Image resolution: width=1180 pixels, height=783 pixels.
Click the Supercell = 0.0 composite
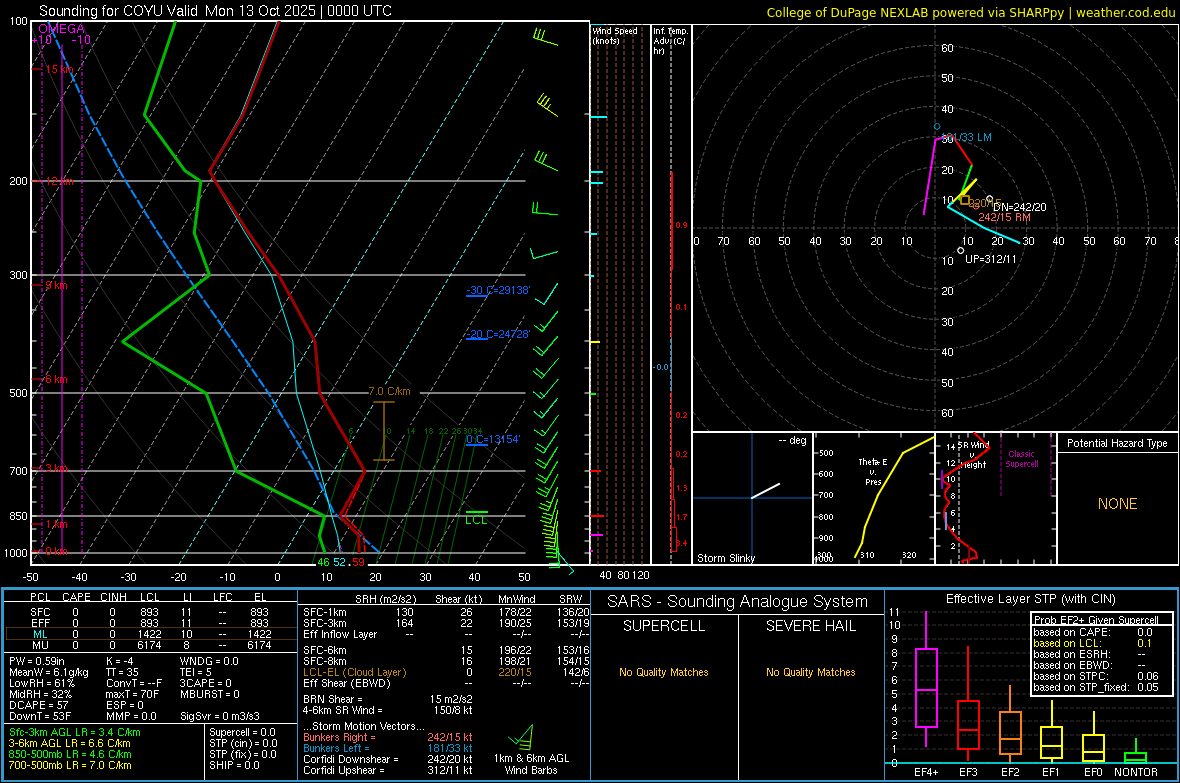(242, 732)
